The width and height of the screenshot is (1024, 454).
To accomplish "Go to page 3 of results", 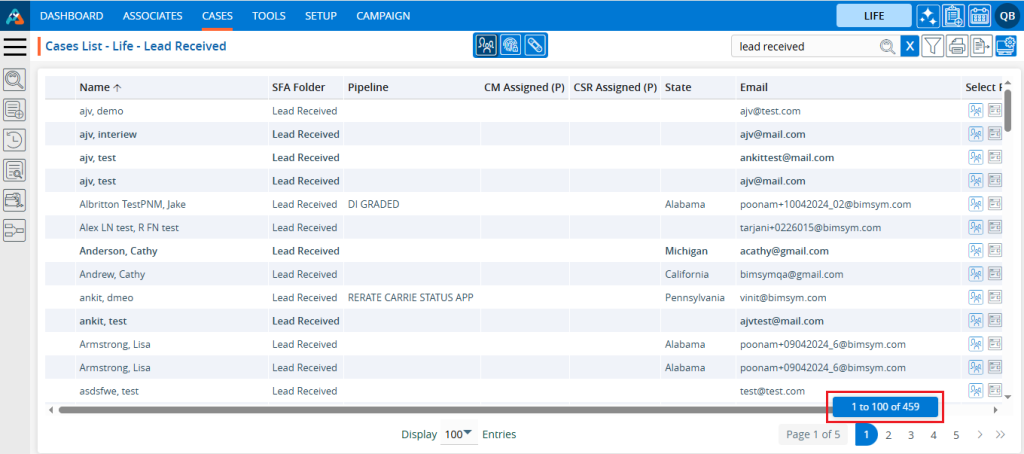I will [911, 435].
